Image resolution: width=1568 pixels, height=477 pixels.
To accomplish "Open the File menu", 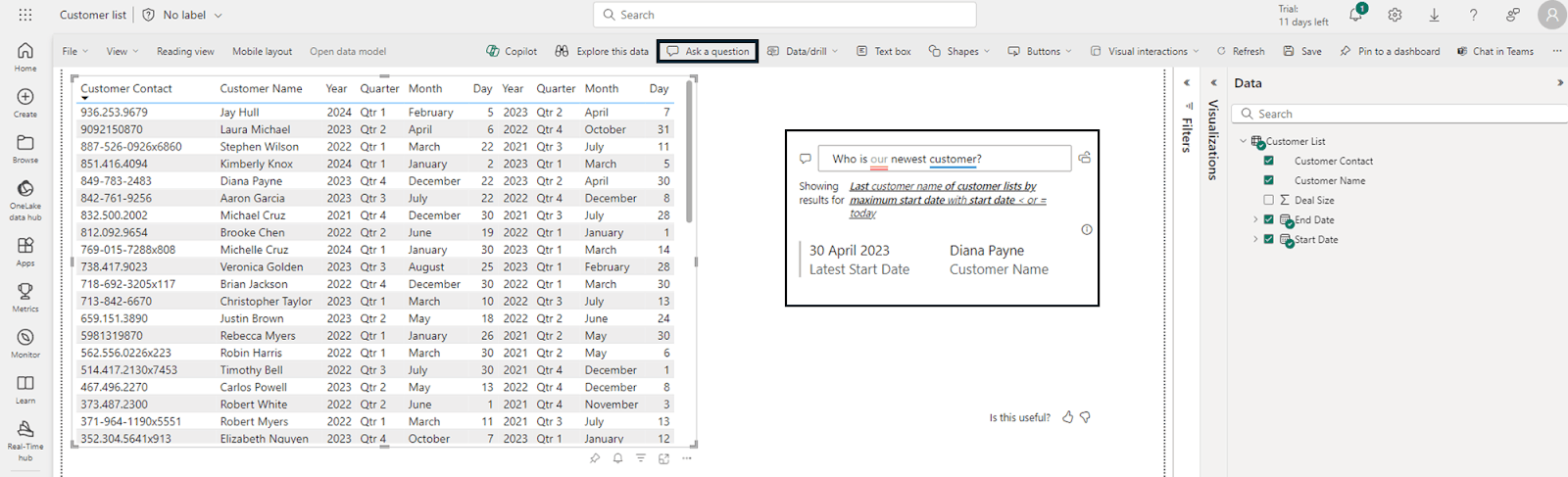I will click(74, 51).
